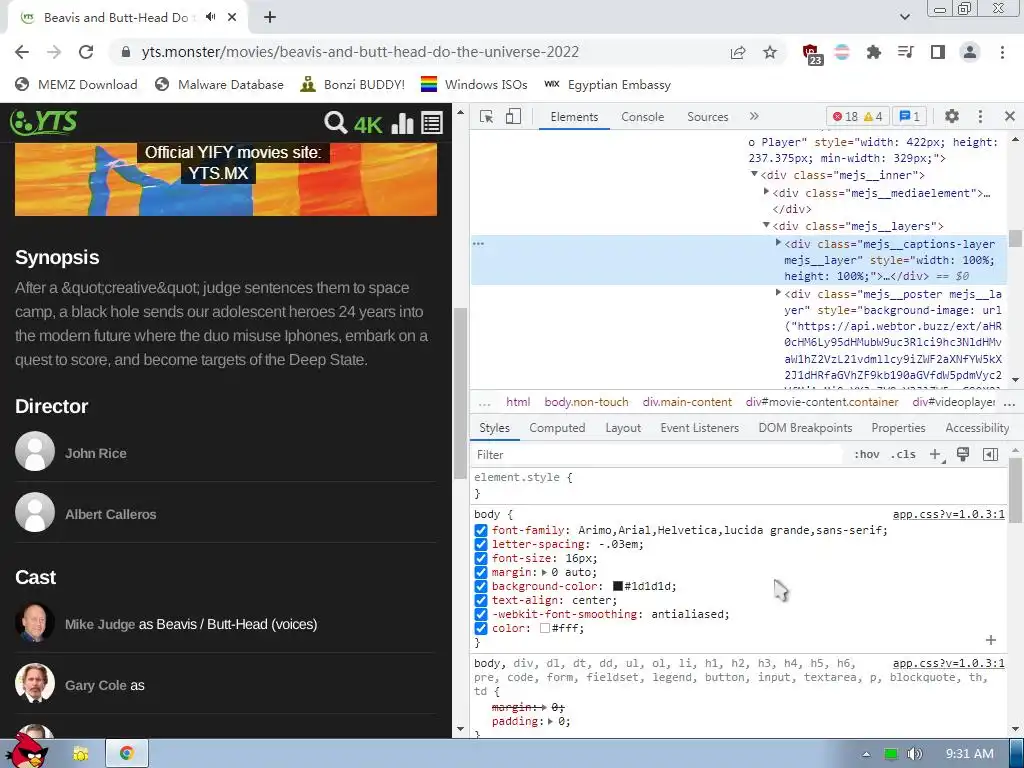Expand the mejs__captions-layer div node
This screenshot has width=1024, height=768.
(778, 242)
